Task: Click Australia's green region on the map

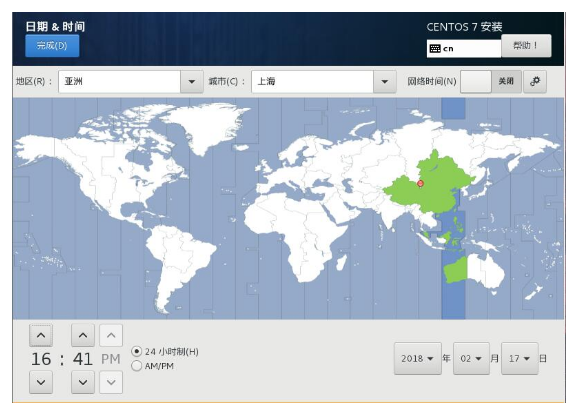Action: pos(456,270)
